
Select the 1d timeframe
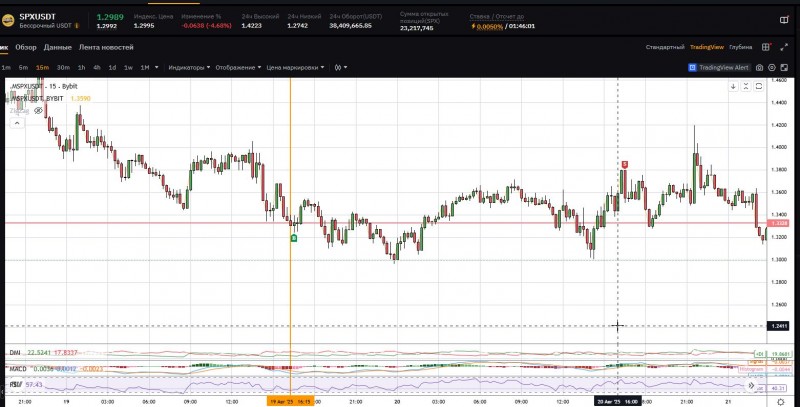[x=112, y=67]
